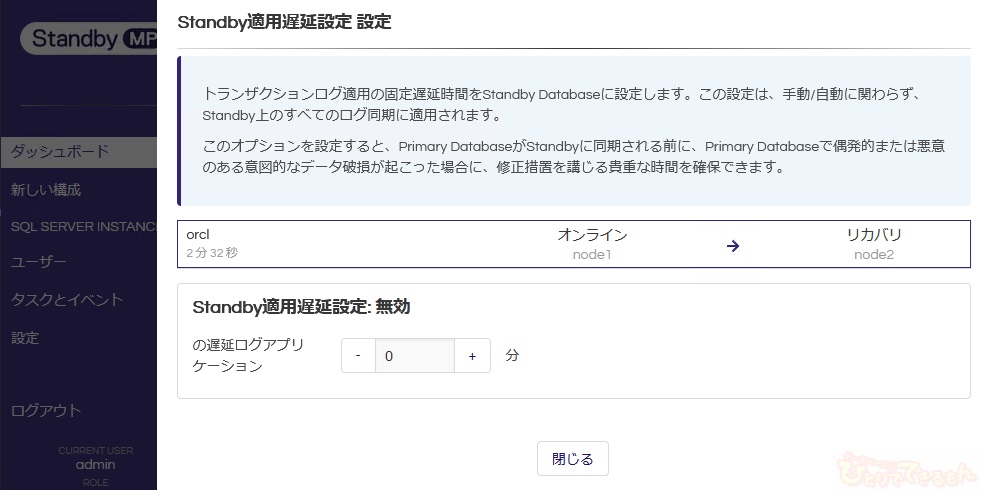This screenshot has width=981, height=490.
Task: Click the オンライン node1 status
Action: tap(592, 236)
